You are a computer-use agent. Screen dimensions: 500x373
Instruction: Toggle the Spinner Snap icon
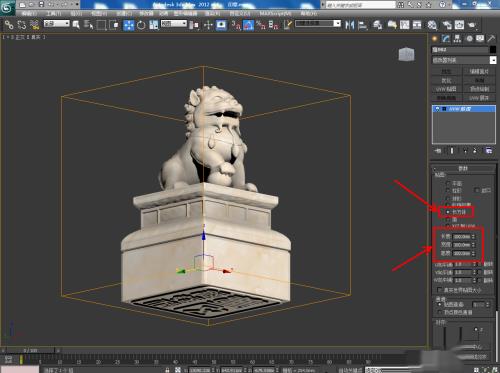273,25
